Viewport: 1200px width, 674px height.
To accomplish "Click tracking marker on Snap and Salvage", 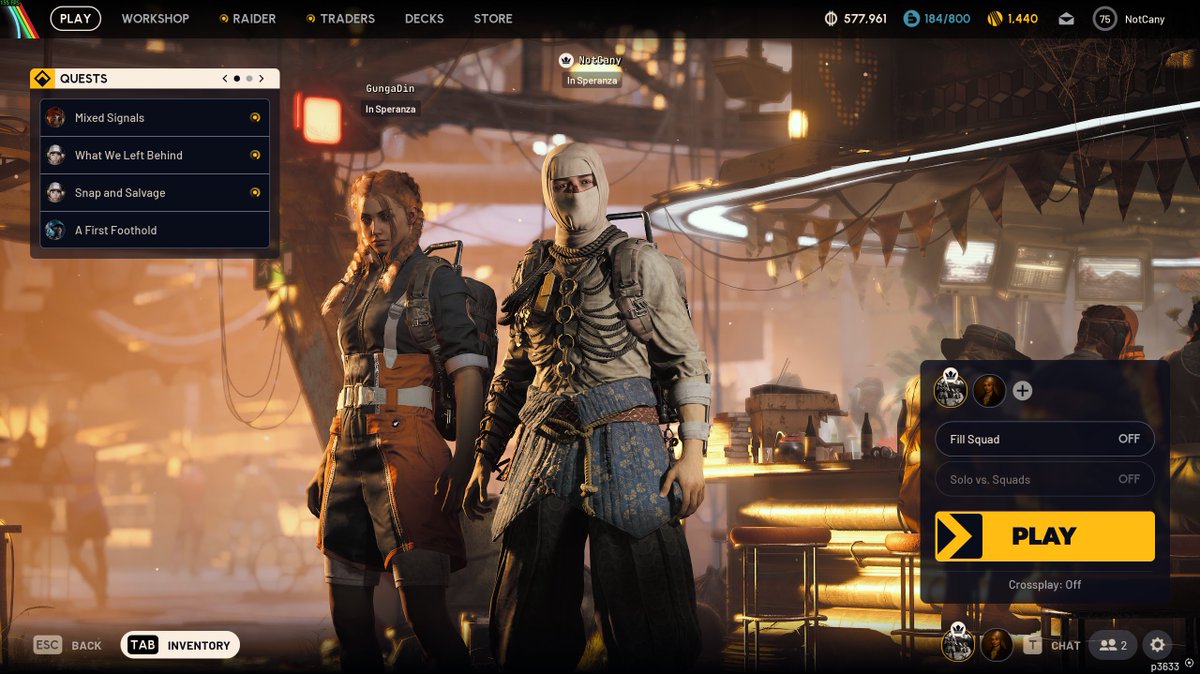I will coord(255,193).
